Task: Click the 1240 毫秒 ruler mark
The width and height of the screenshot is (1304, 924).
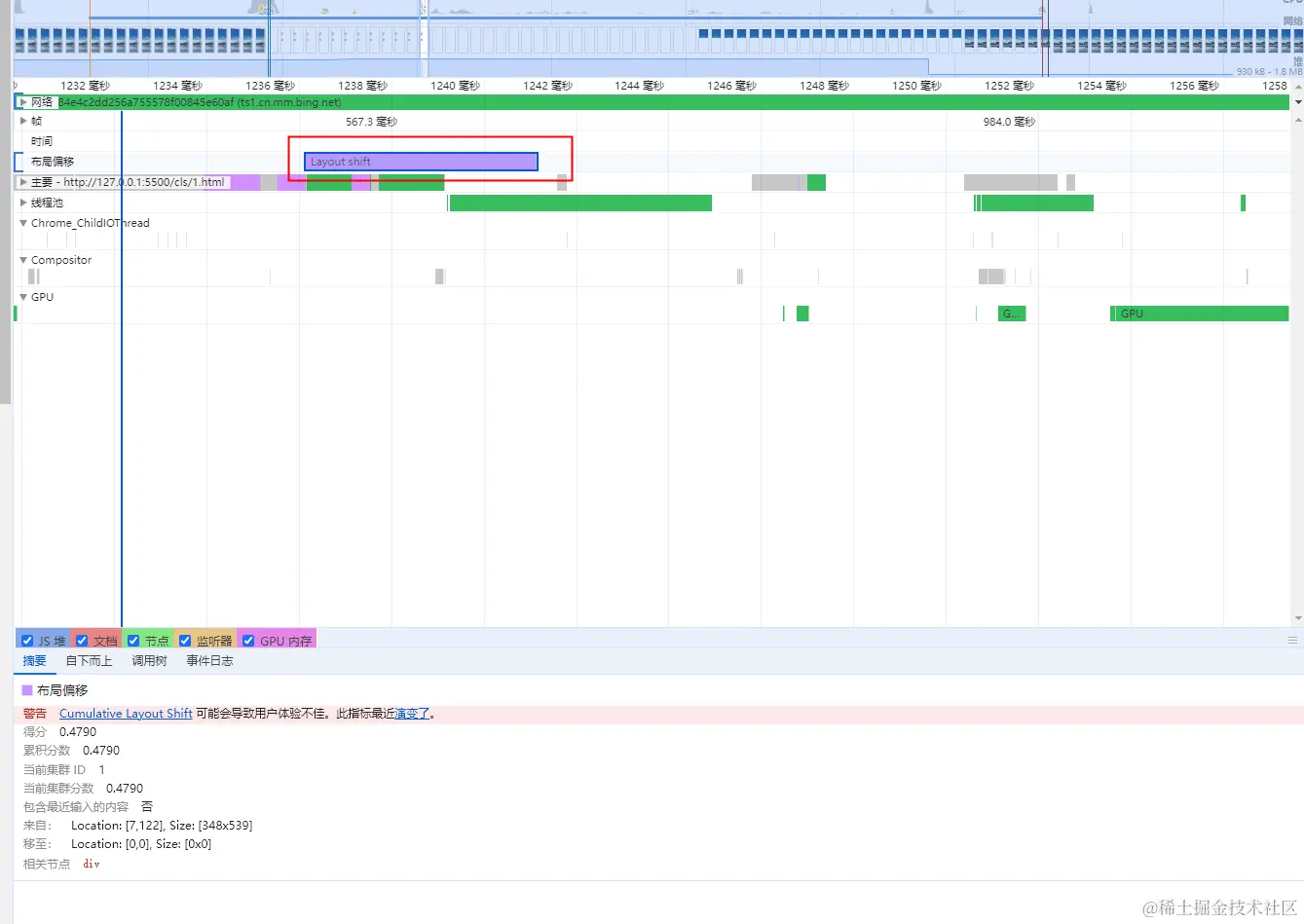Action: [x=455, y=86]
